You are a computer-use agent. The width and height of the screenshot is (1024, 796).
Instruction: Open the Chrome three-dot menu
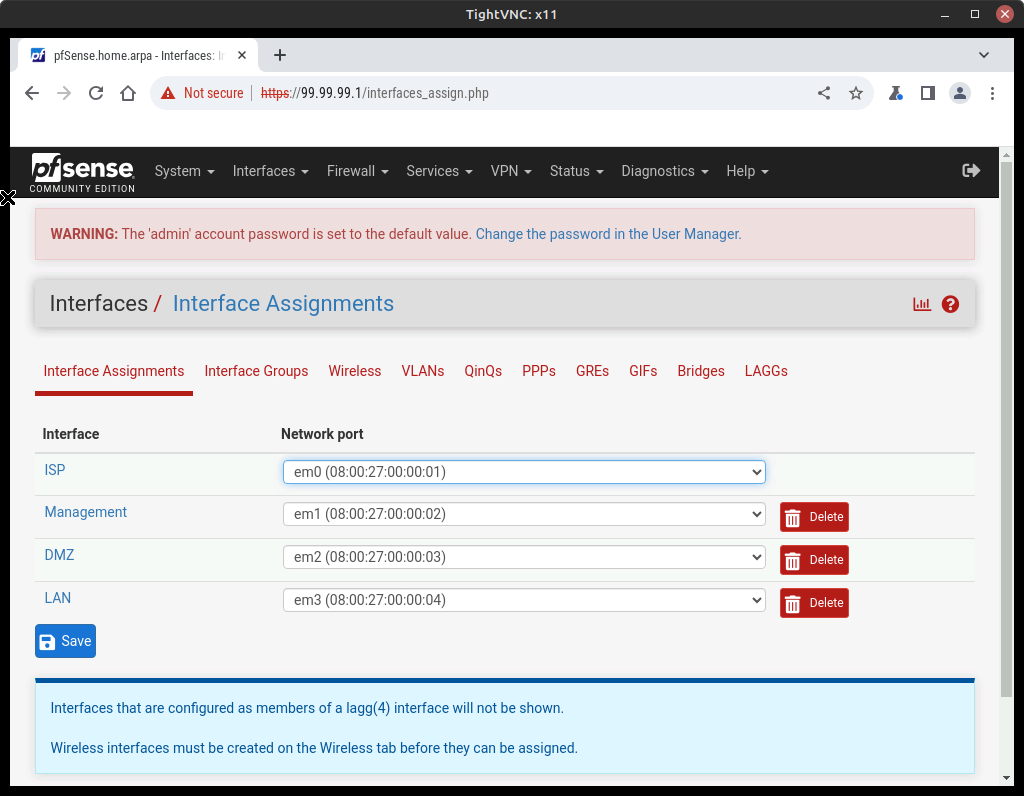pyautogui.click(x=992, y=93)
